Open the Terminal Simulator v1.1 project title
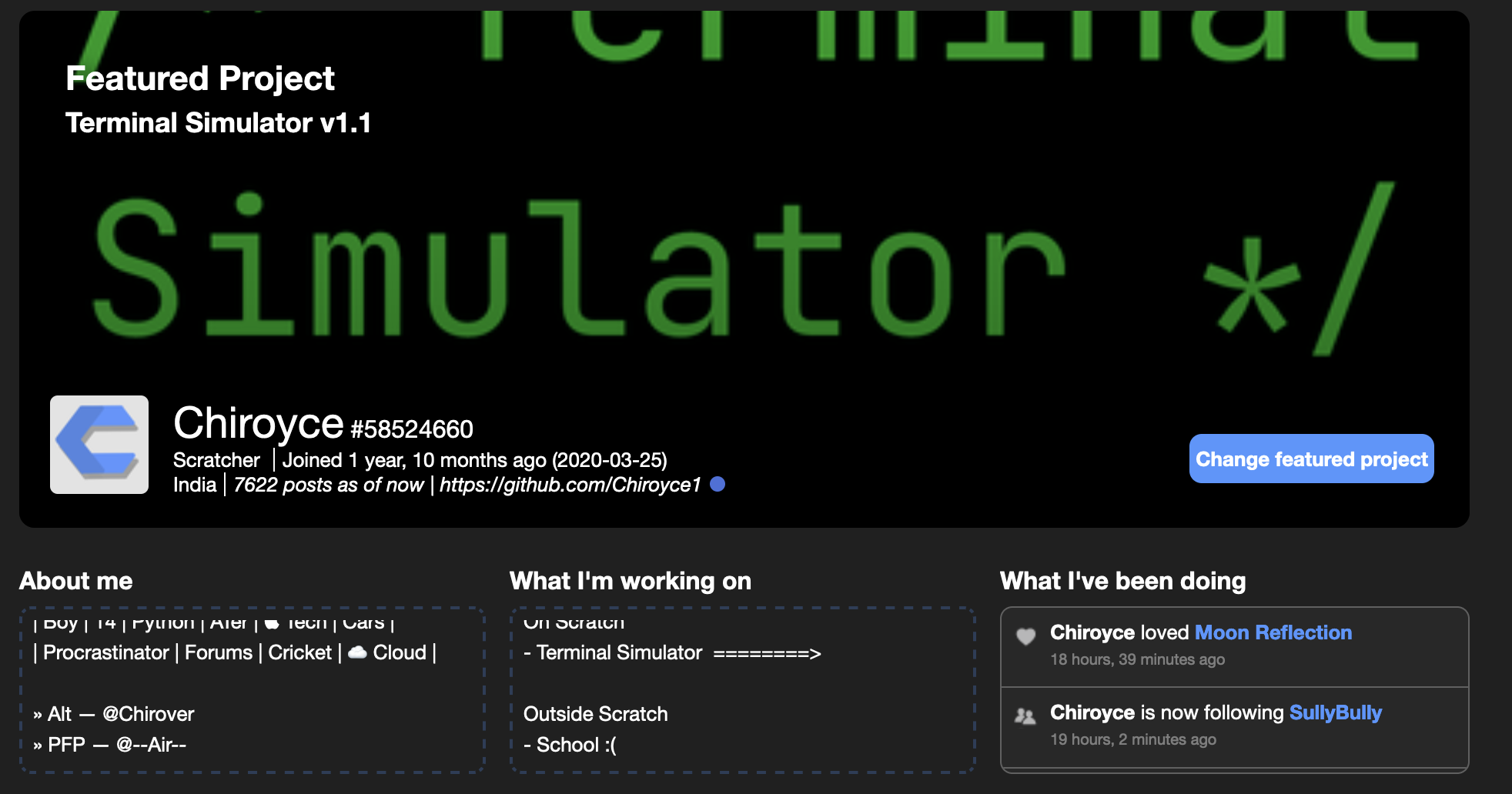This screenshot has height=794, width=1512. (x=218, y=122)
